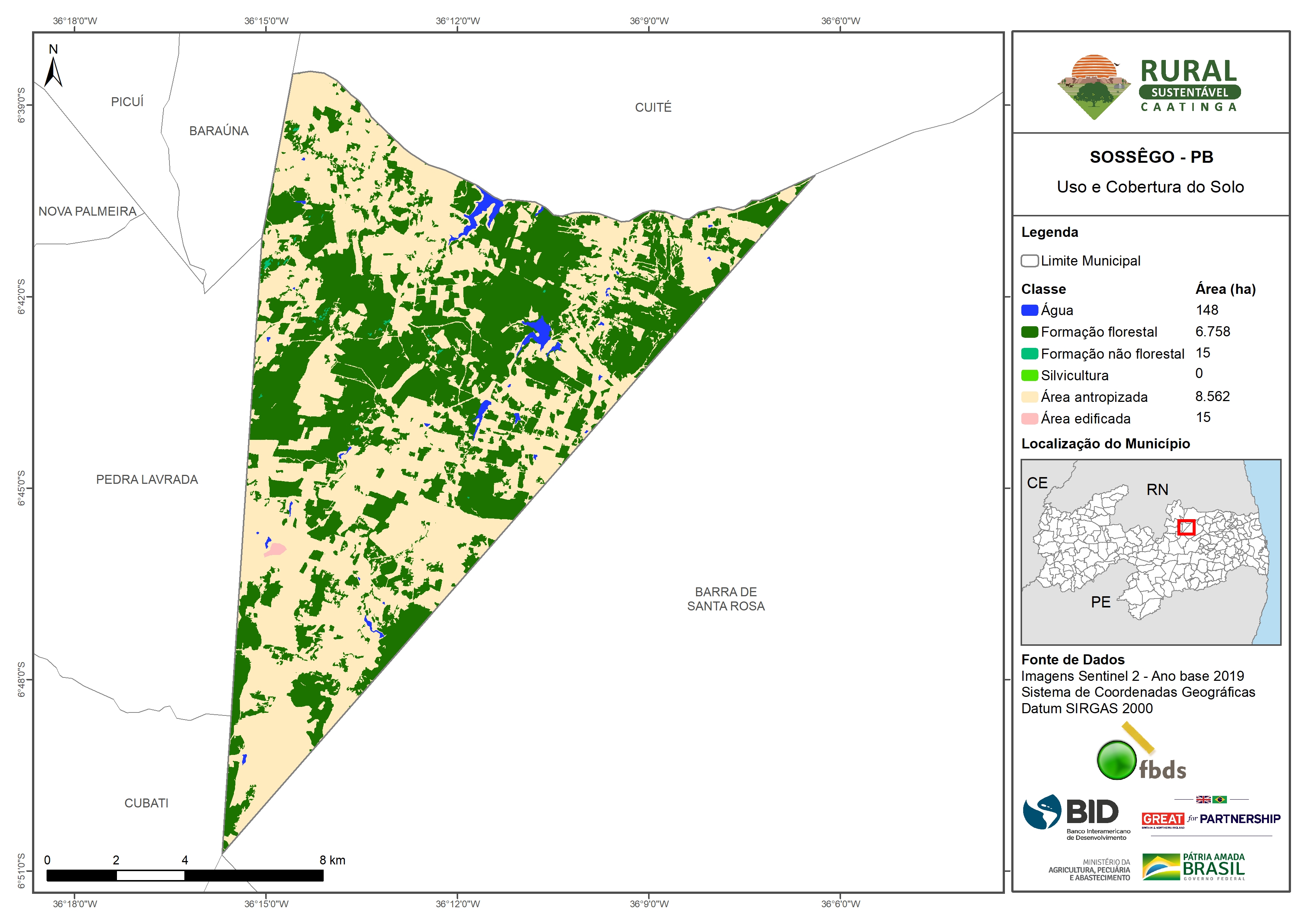
Task: Click the red square on locator map
Action: (x=1186, y=527)
